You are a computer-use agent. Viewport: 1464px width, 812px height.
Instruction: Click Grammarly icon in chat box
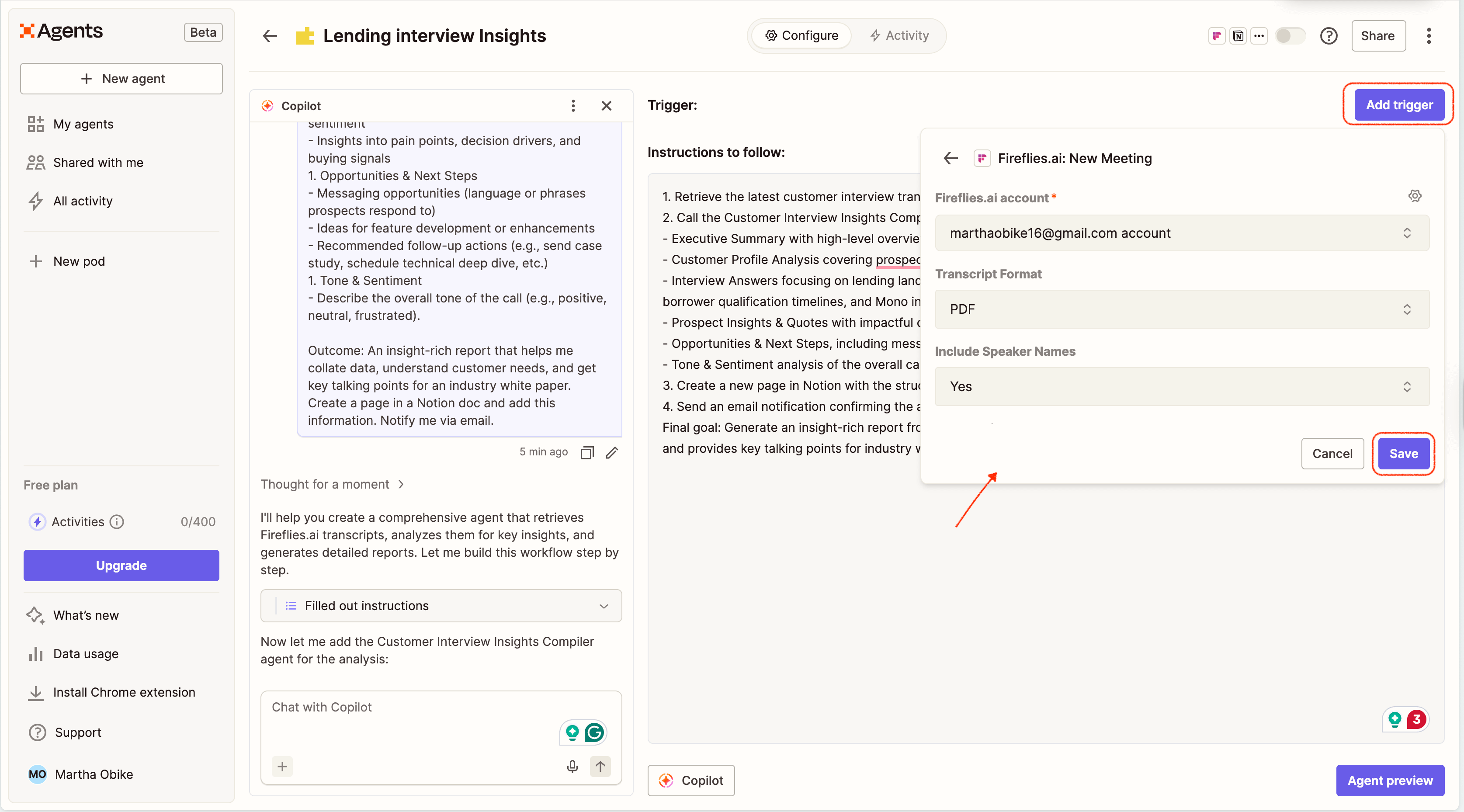(x=594, y=732)
